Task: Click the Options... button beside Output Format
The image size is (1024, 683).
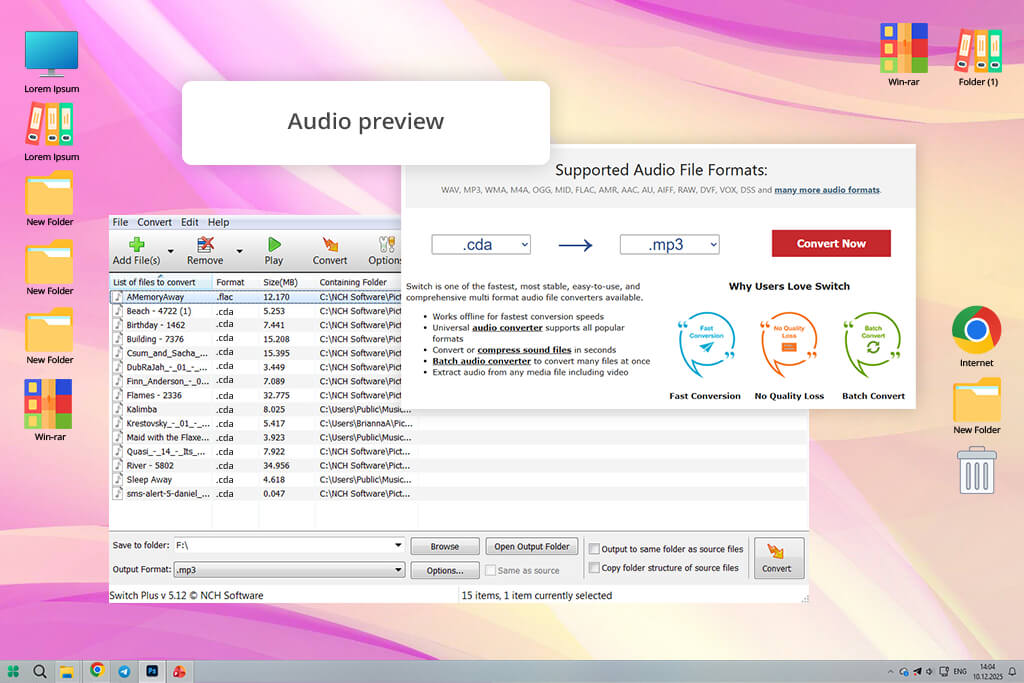Action: (x=445, y=570)
